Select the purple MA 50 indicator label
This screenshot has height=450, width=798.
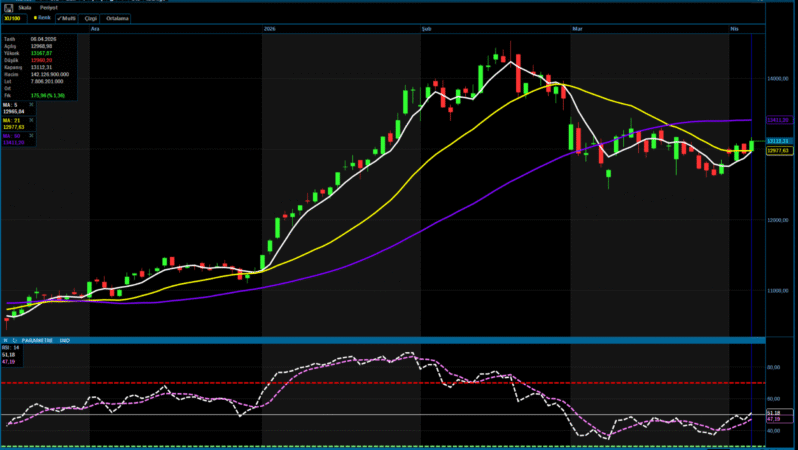point(12,135)
